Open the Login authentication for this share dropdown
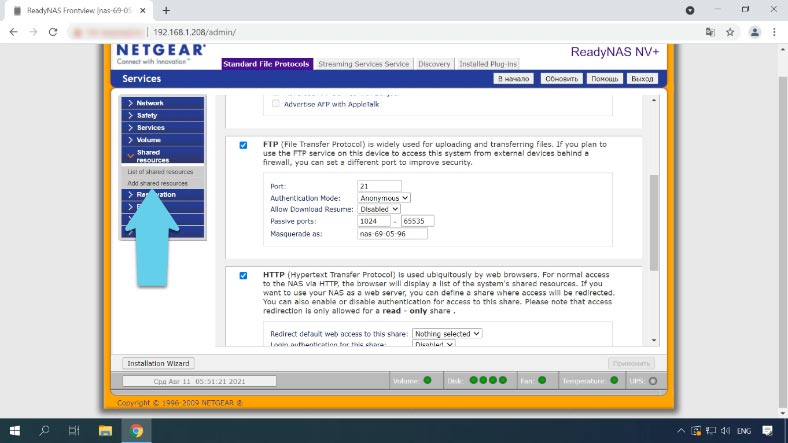The height and width of the screenshot is (443, 788). (434, 344)
